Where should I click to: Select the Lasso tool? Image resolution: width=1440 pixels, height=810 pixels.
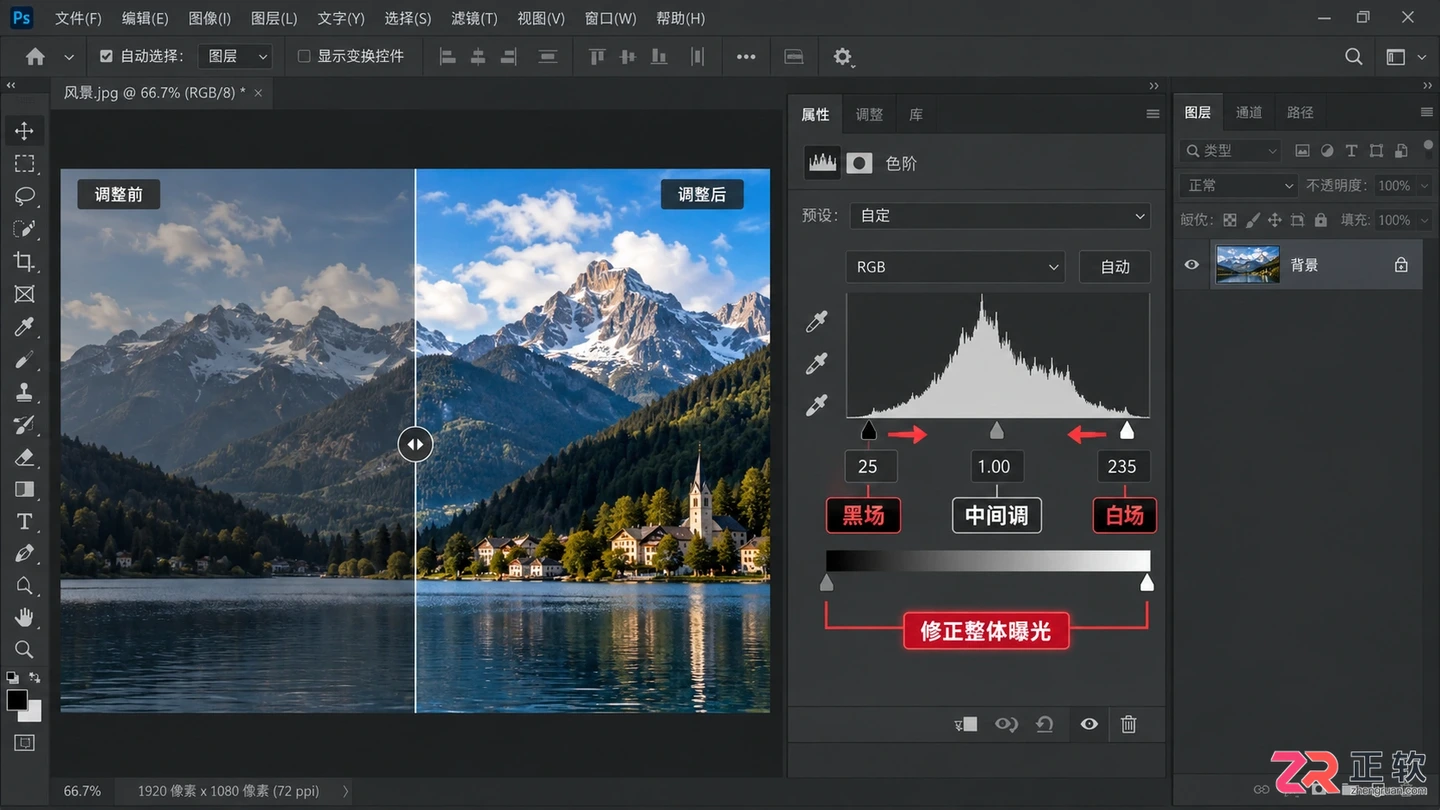pyautogui.click(x=24, y=196)
